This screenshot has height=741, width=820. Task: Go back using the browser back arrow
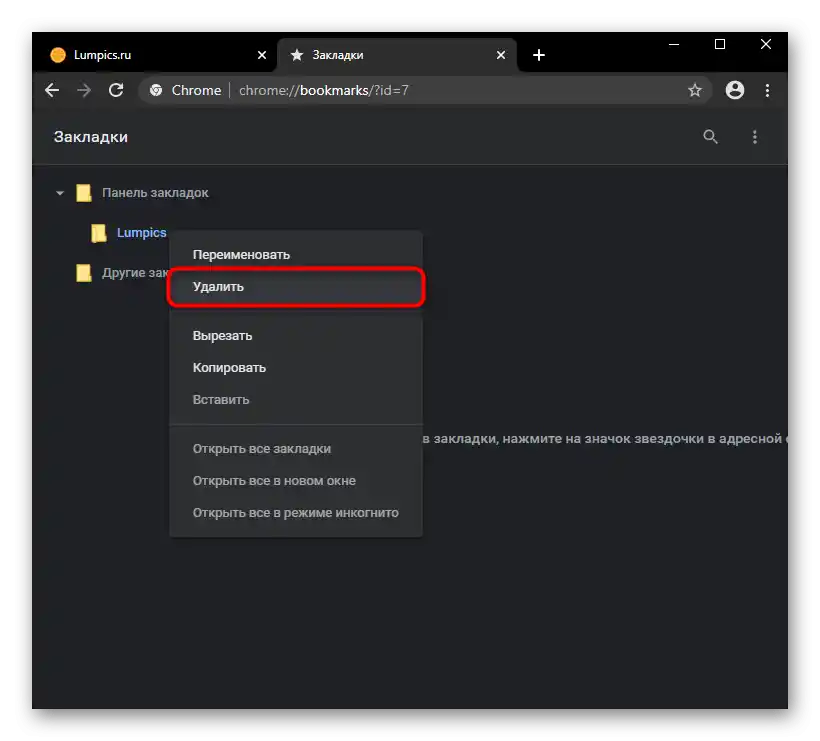coord(52,90)
